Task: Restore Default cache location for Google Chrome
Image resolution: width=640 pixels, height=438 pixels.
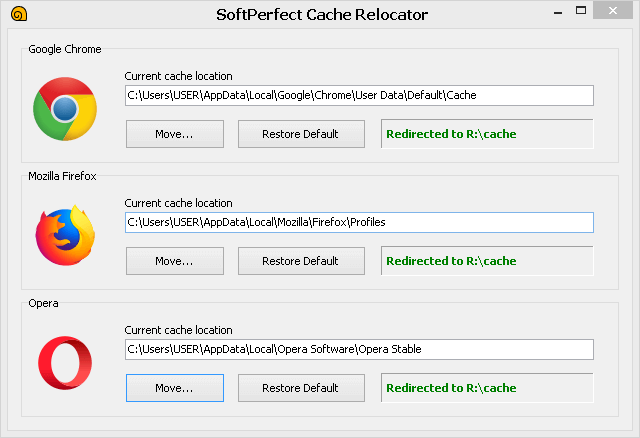Action: coord(300,134)
